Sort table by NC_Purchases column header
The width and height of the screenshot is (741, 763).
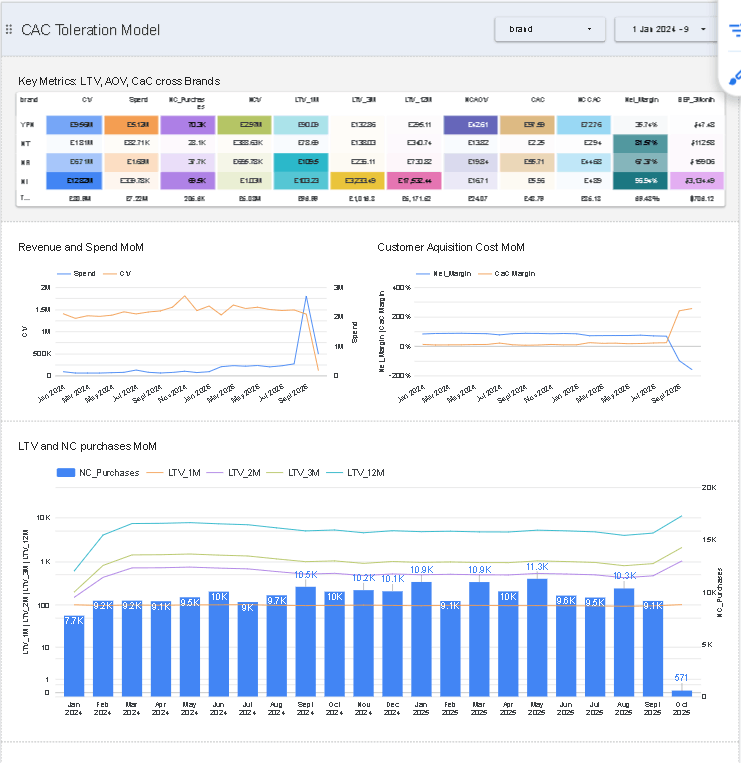[x=187, y=103]
